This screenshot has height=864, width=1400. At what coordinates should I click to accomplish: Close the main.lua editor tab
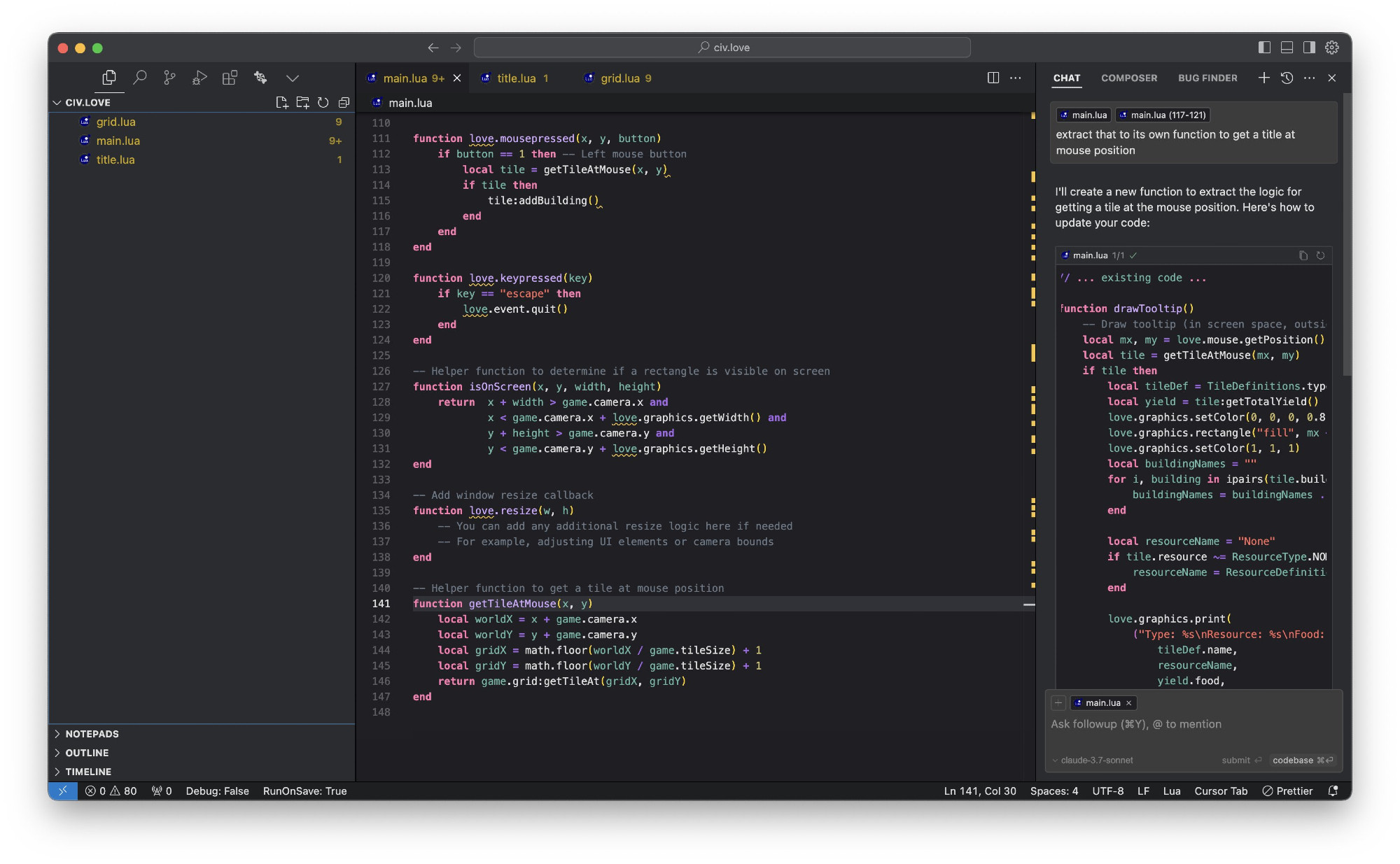pyautogui.click(x=457, y=78)
